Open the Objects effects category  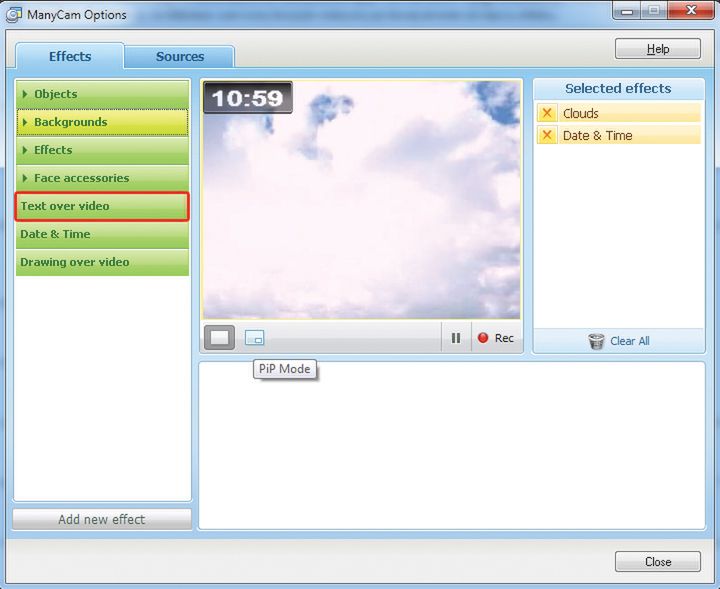102,94
